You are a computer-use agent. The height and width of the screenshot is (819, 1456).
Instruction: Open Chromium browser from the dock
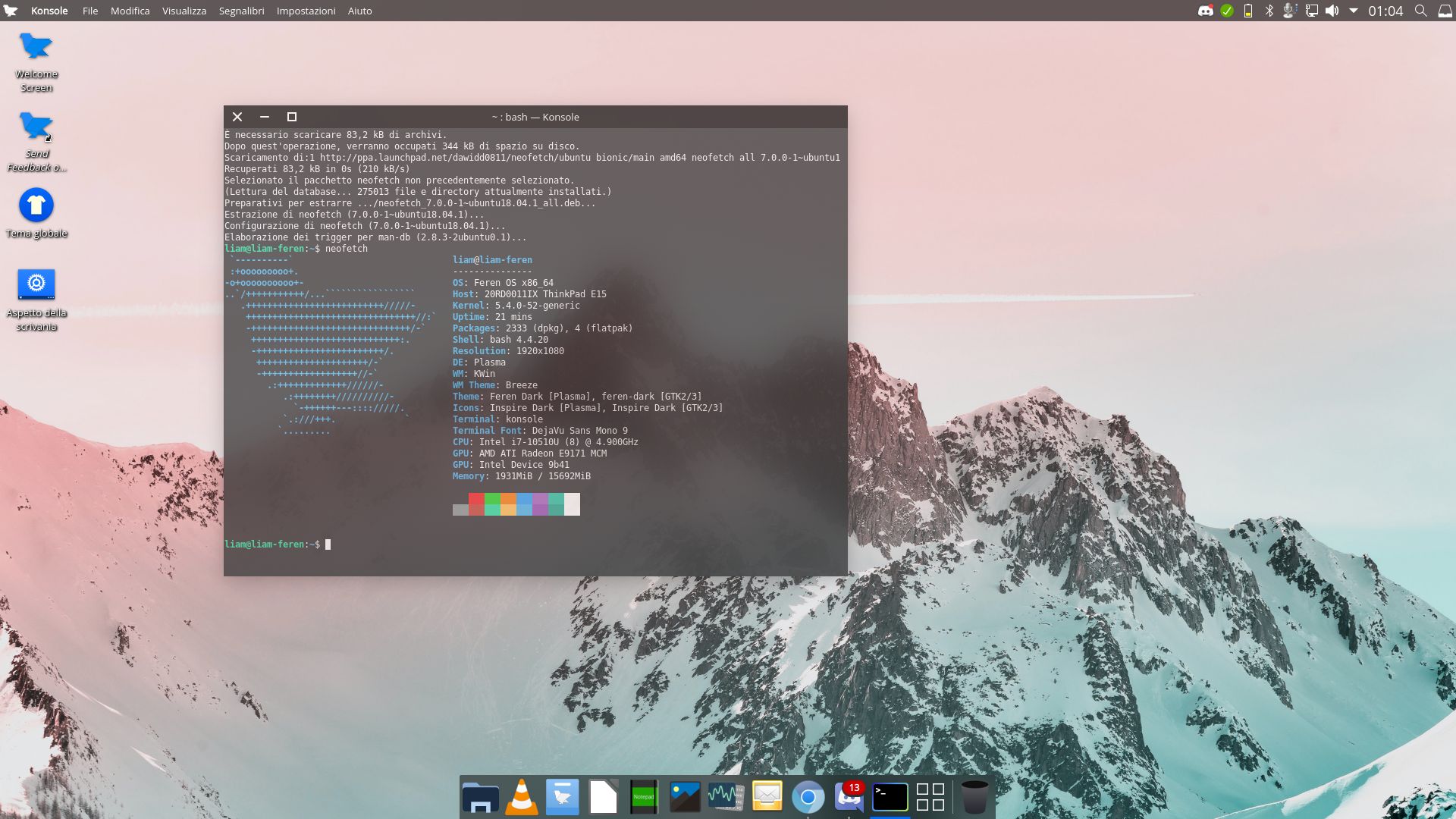808,797
